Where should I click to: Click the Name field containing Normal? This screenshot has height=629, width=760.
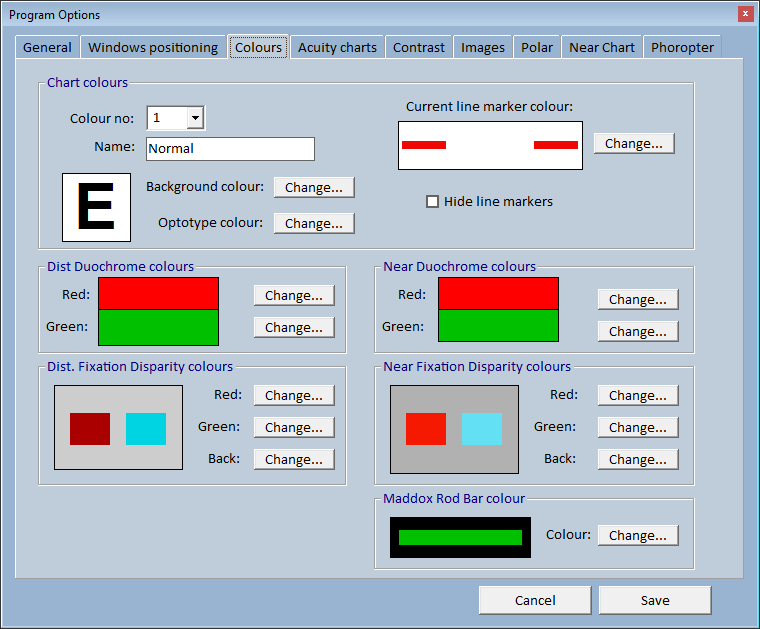[230, 149]
